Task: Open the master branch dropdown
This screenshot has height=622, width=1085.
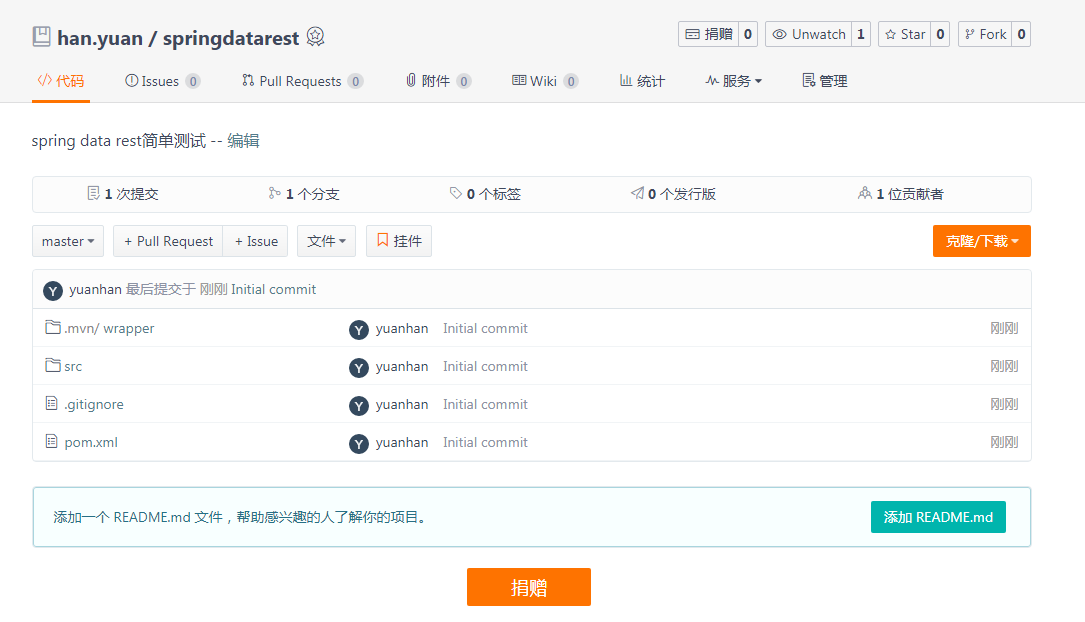Action: [68, 241]
